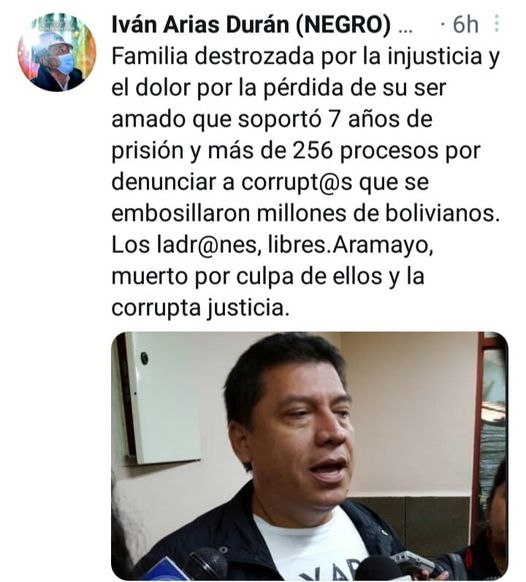
Task: Click the truncated handle ellipsis after the name
Action: [405, 30]
